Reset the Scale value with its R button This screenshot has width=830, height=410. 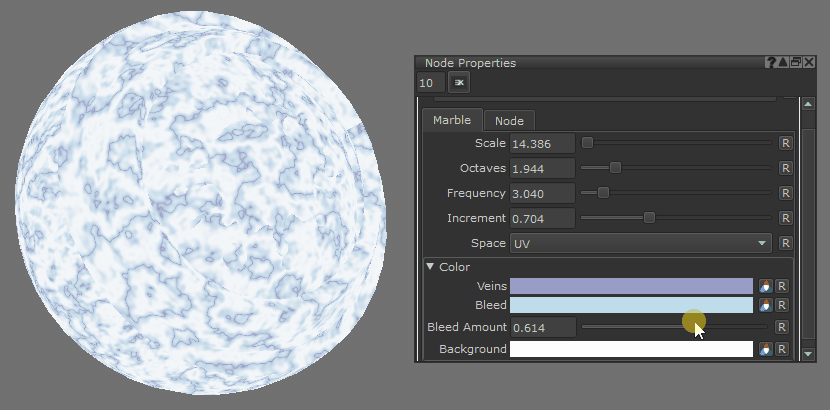[785, 143]
